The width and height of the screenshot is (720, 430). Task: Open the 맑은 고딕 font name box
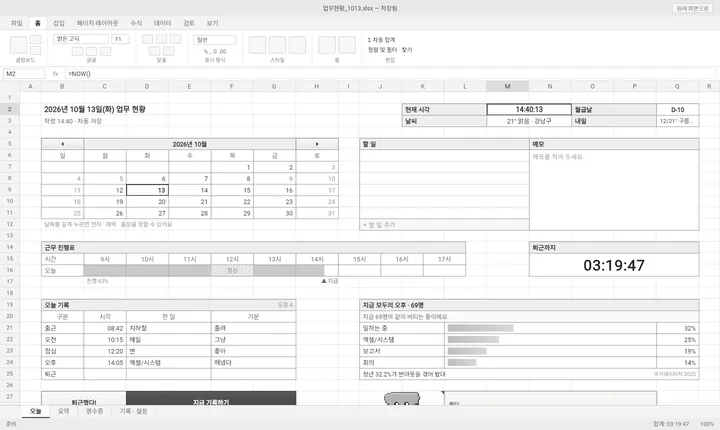tap(81, 39)
